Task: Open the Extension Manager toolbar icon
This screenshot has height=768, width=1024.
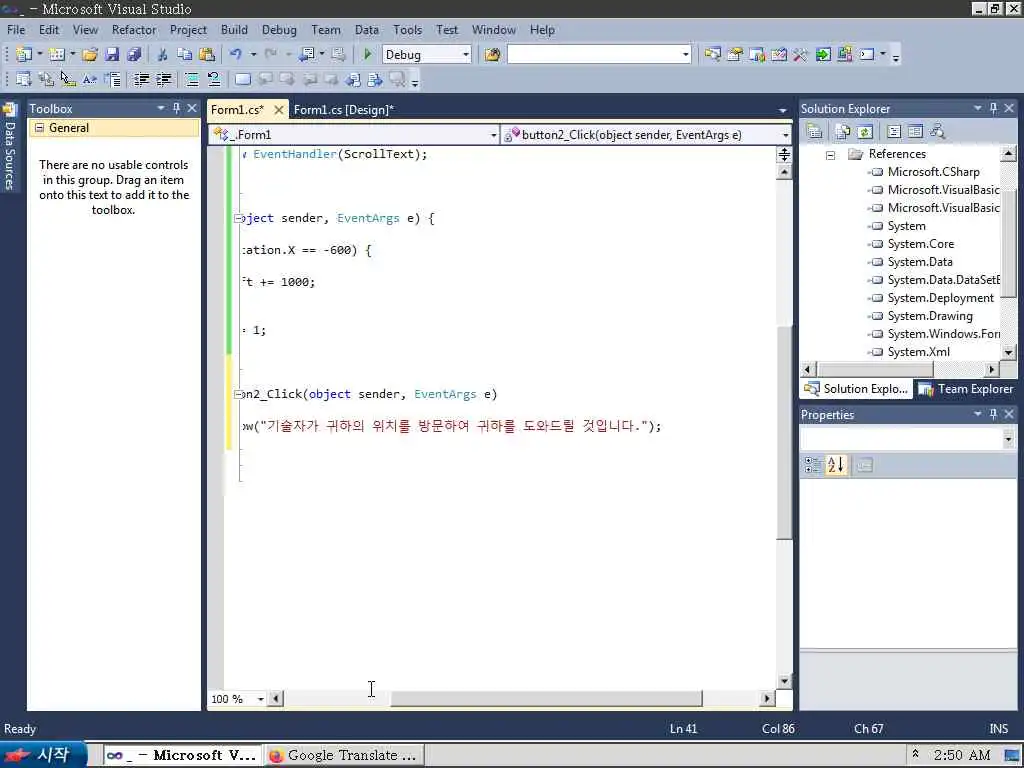Action: [x=845, y=55]
